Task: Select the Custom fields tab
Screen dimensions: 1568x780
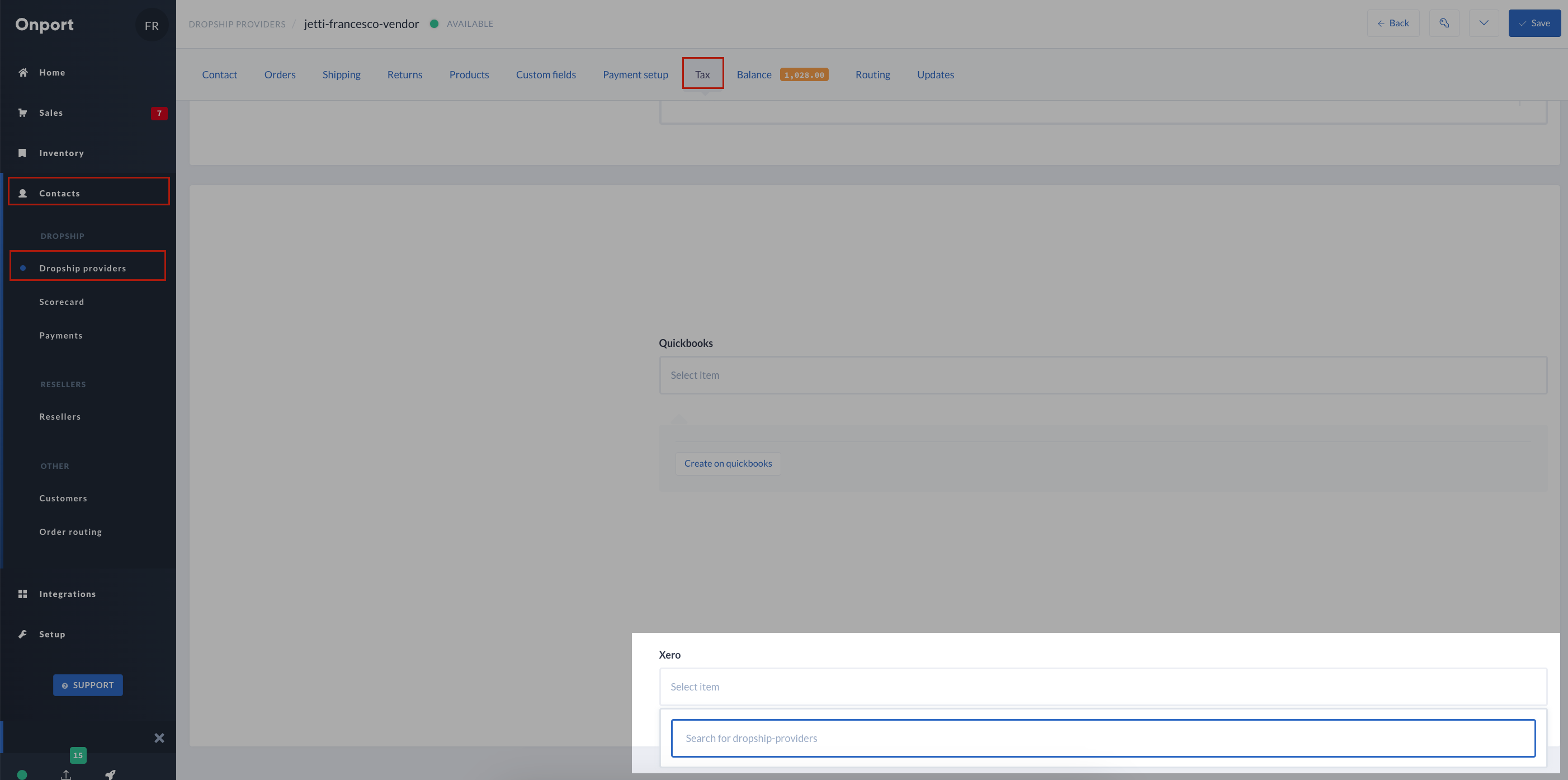Action: [546, 74]
